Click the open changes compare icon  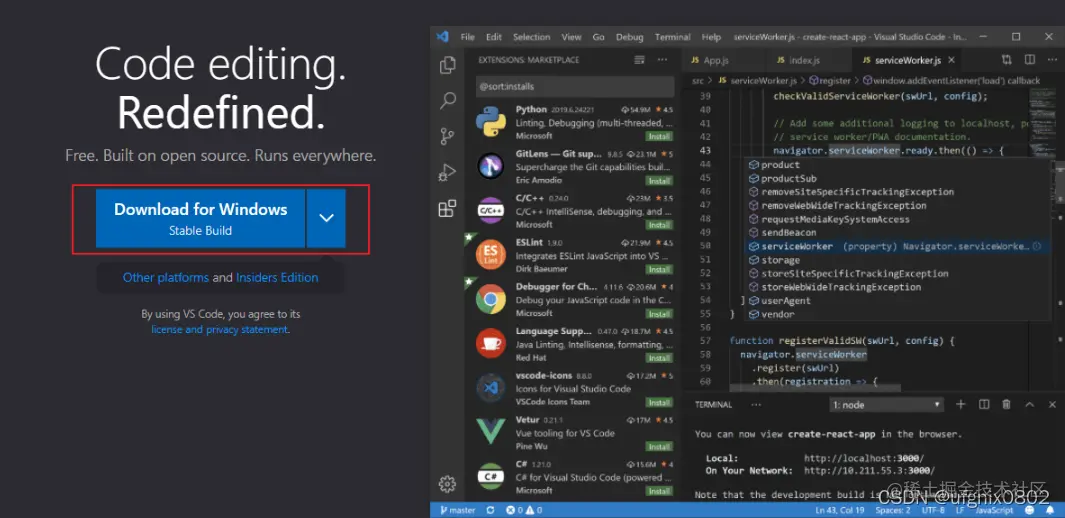click(1007, 60)
